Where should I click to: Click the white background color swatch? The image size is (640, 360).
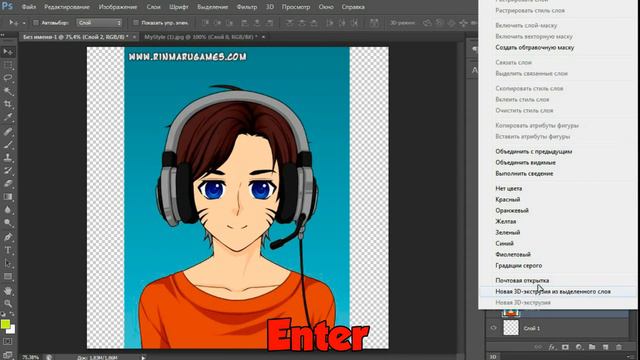(12, 330)
